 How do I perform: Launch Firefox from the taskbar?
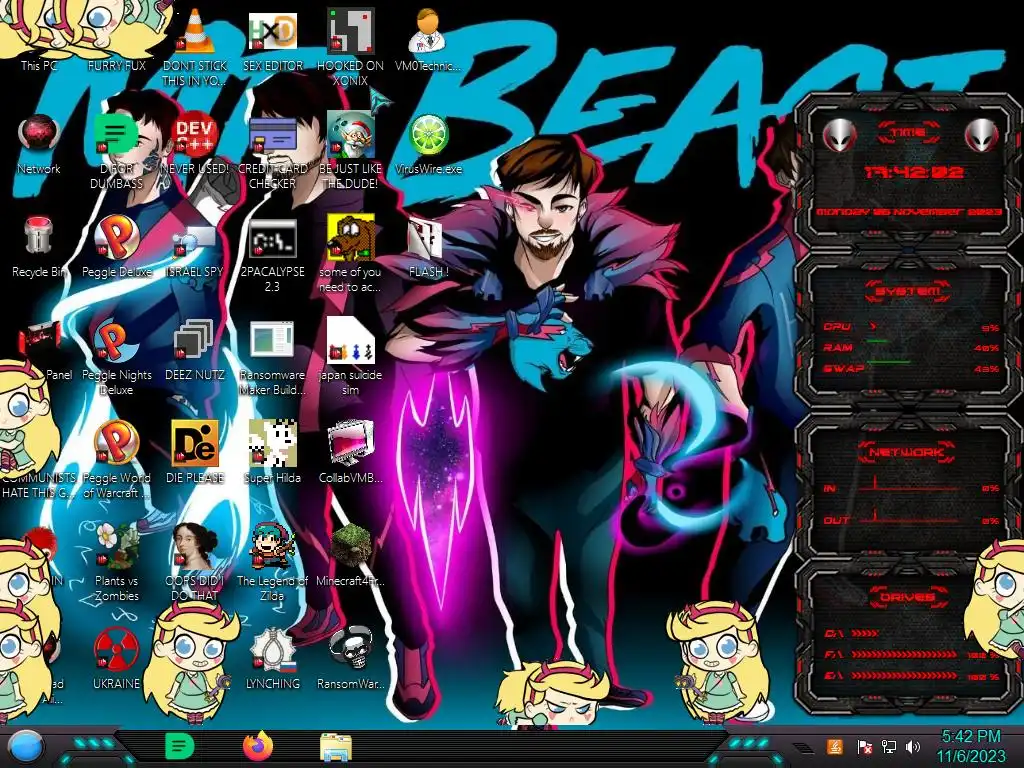(258, 747)
